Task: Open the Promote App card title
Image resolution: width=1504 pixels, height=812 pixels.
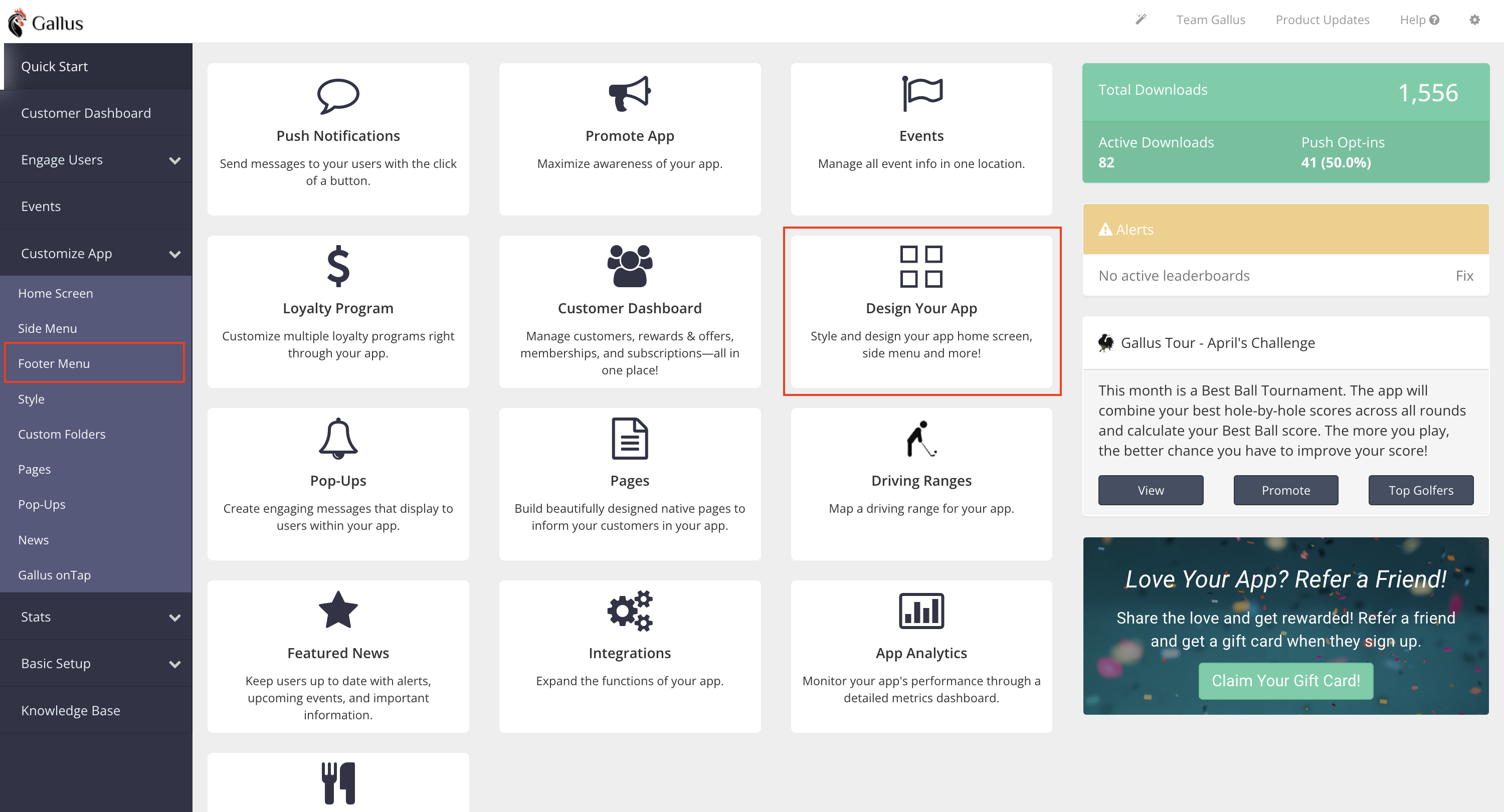Action: (629, 136)
